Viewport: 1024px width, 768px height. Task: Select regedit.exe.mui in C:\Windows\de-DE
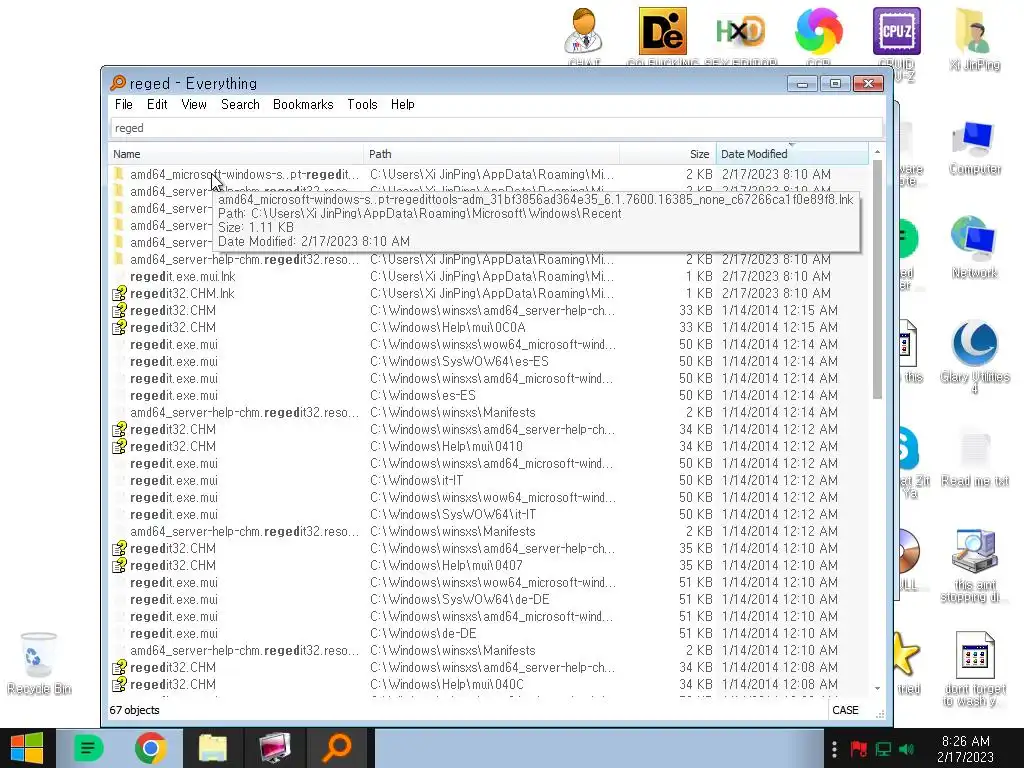(488, 633)
